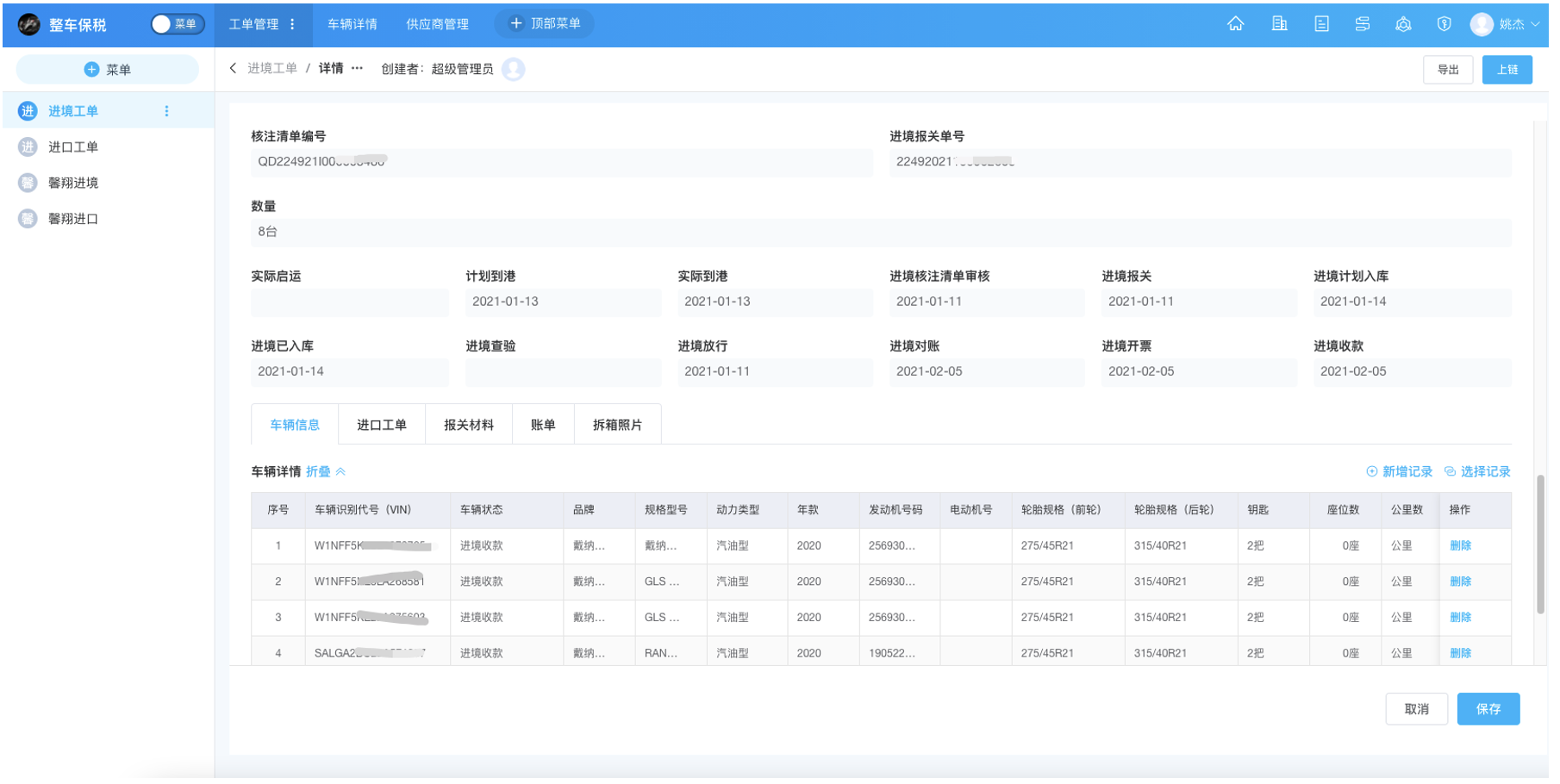Click the 保存 save button
Image resolution: width=1560 pixels, height=784 pixels.
(1488, 710)
